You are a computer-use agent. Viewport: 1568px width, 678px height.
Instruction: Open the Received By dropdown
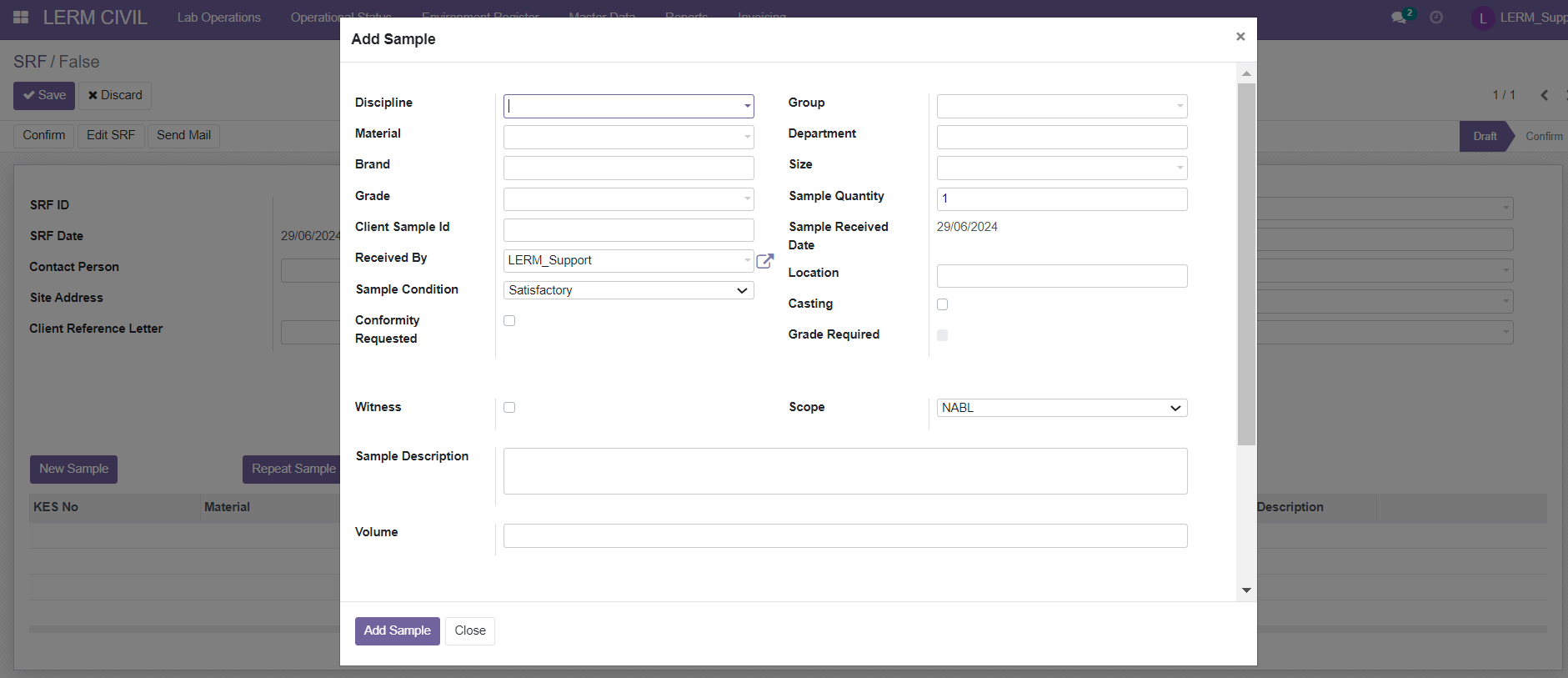coord(629,260)
